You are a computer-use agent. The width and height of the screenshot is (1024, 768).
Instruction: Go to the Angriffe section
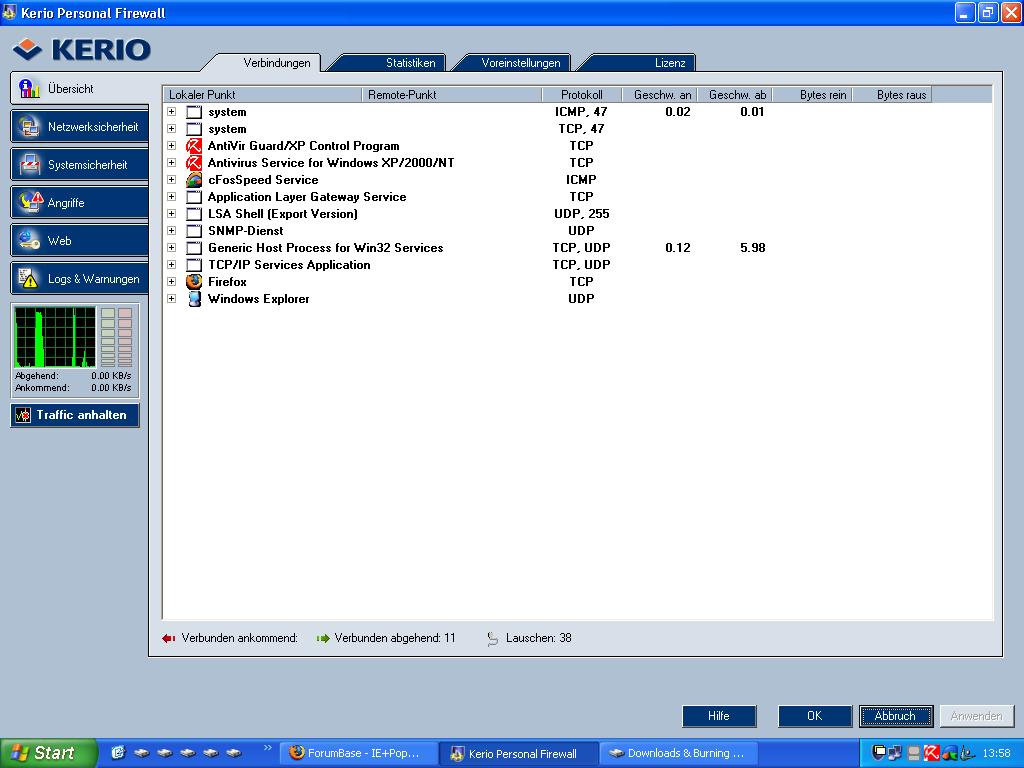click(80, 202)
